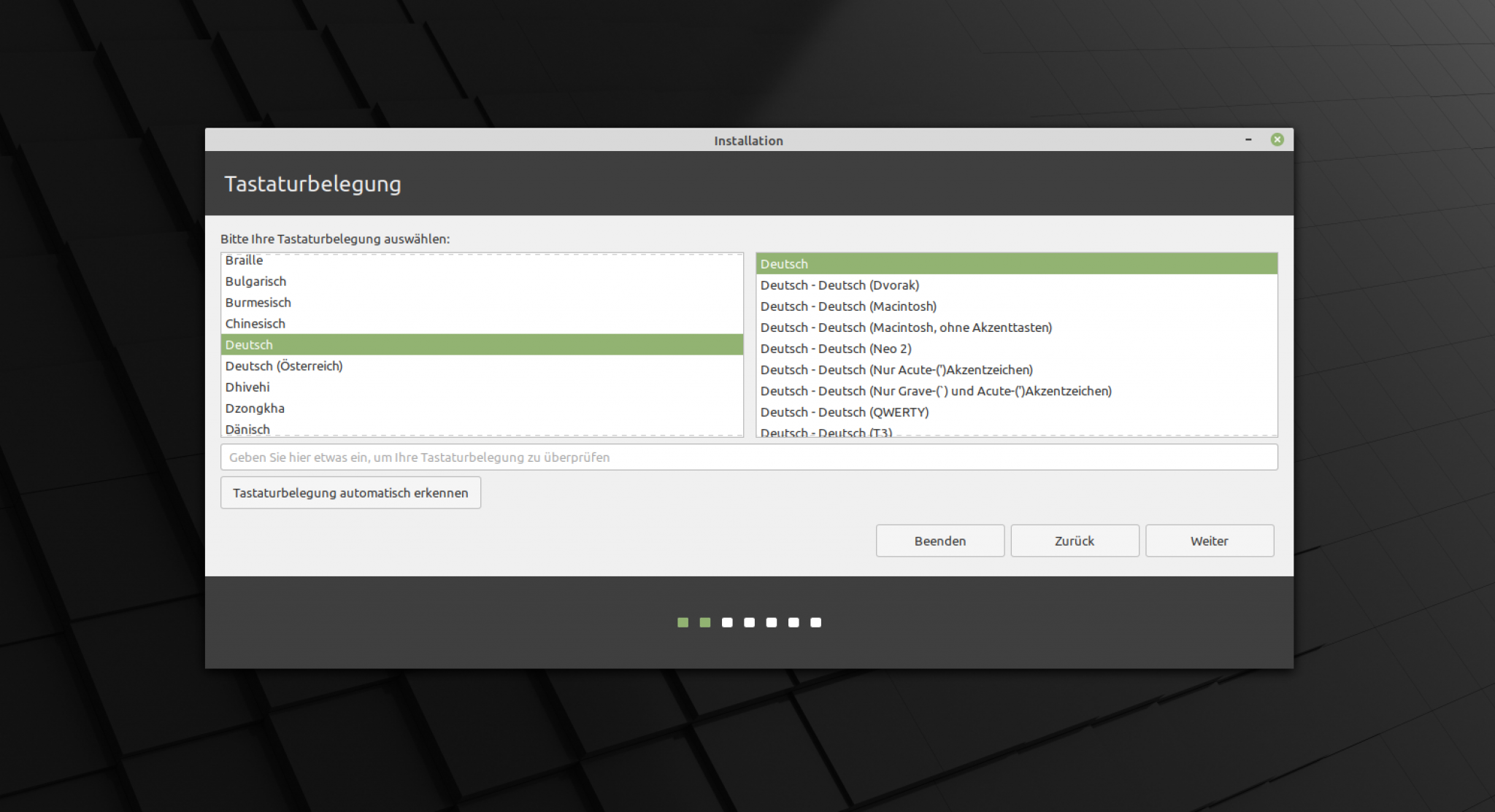
Task: Choose Burmesisch keyboard language
Action: click(x=482, y=303)
